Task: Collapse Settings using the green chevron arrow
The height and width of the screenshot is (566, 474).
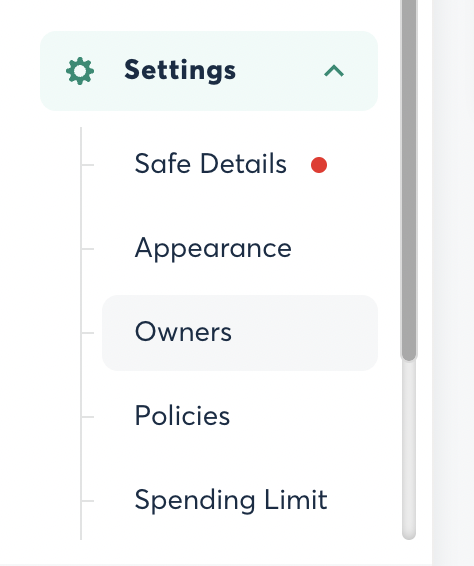Action: 334,71
